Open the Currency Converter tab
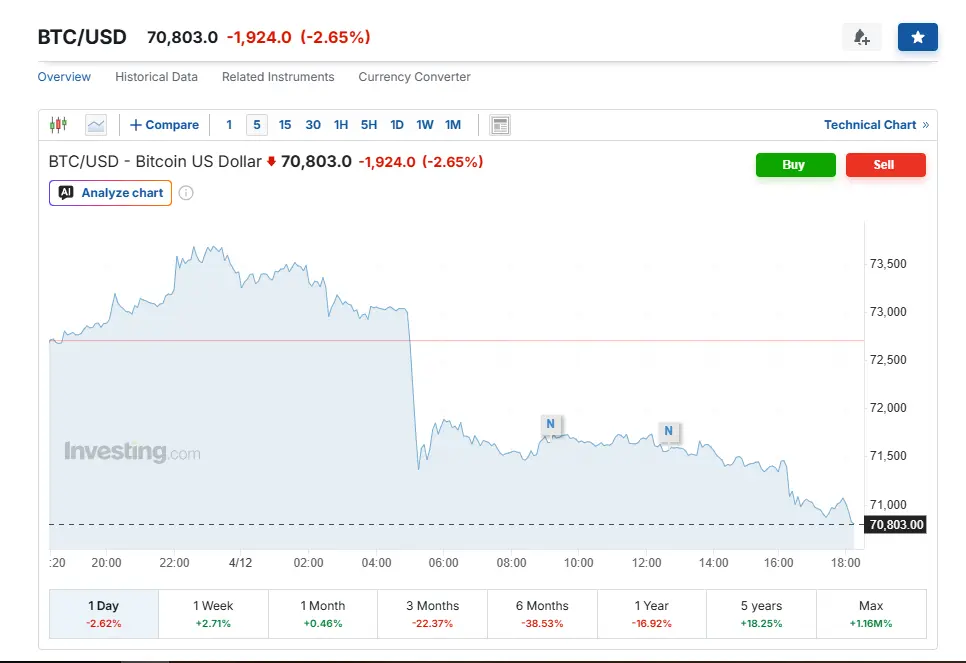966x663 pixels. click(x=414, y=77)
